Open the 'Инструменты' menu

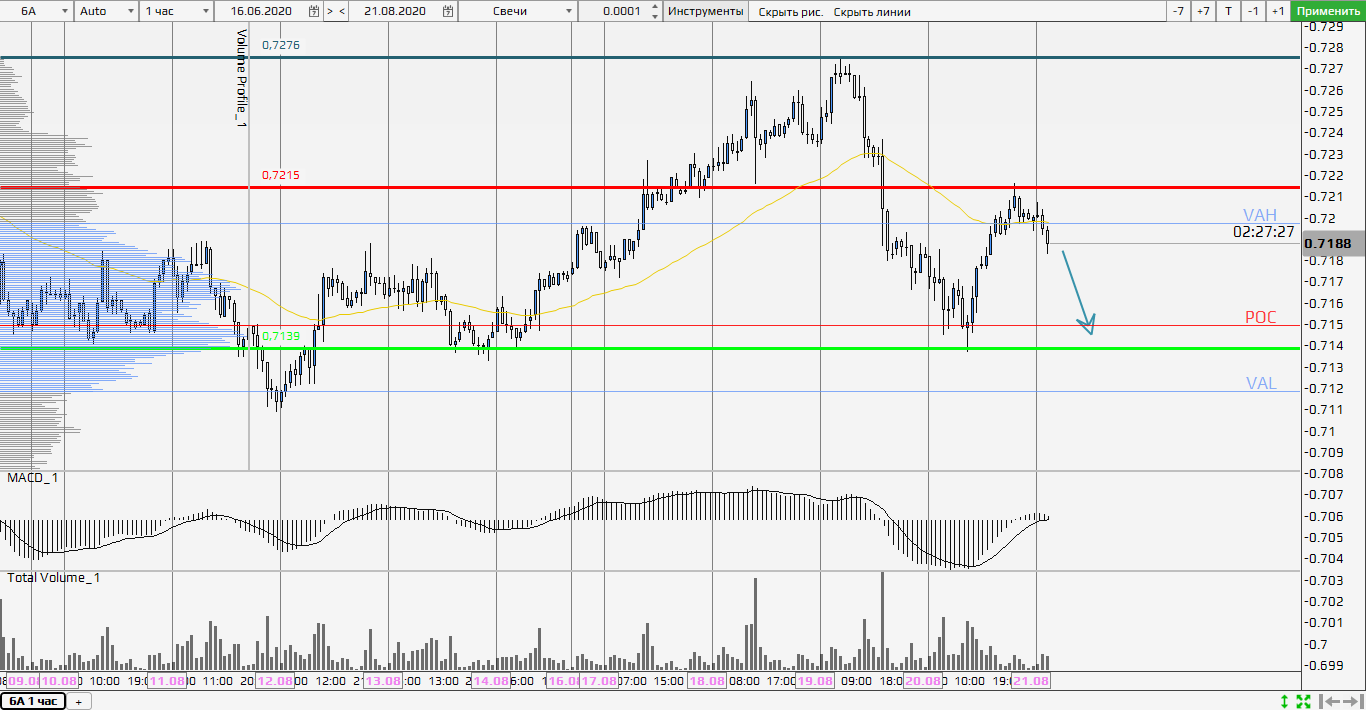[x=705, y=11]
